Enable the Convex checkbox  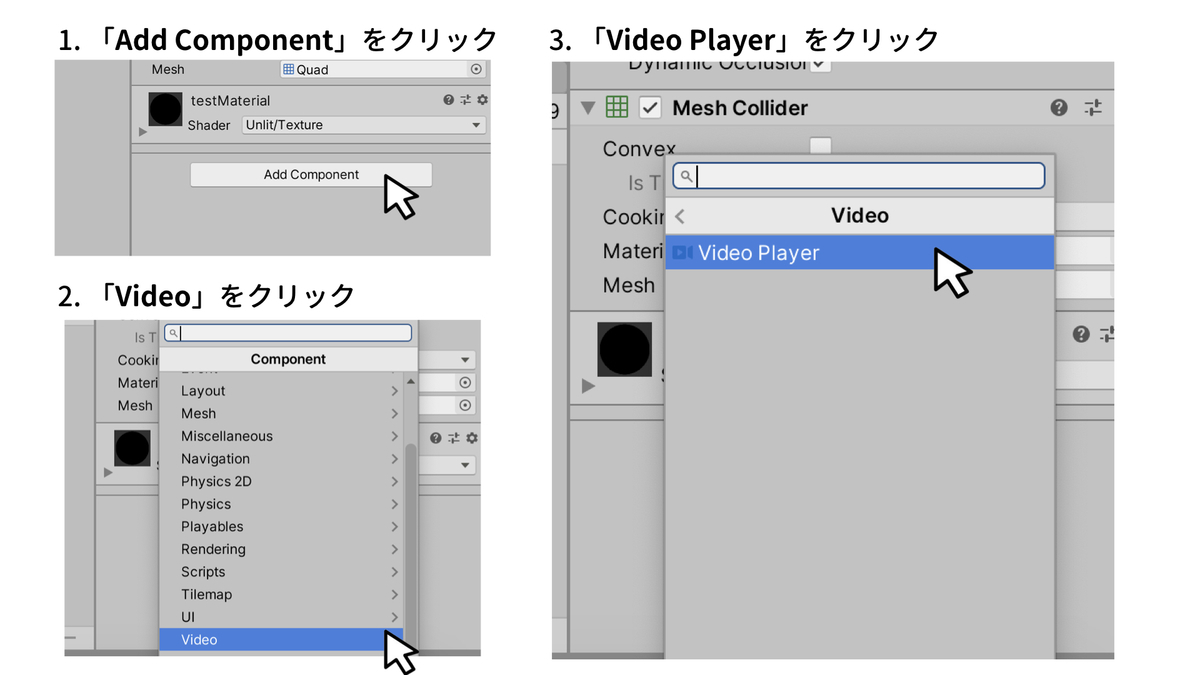pyautogui.click(x=820, y=147)
